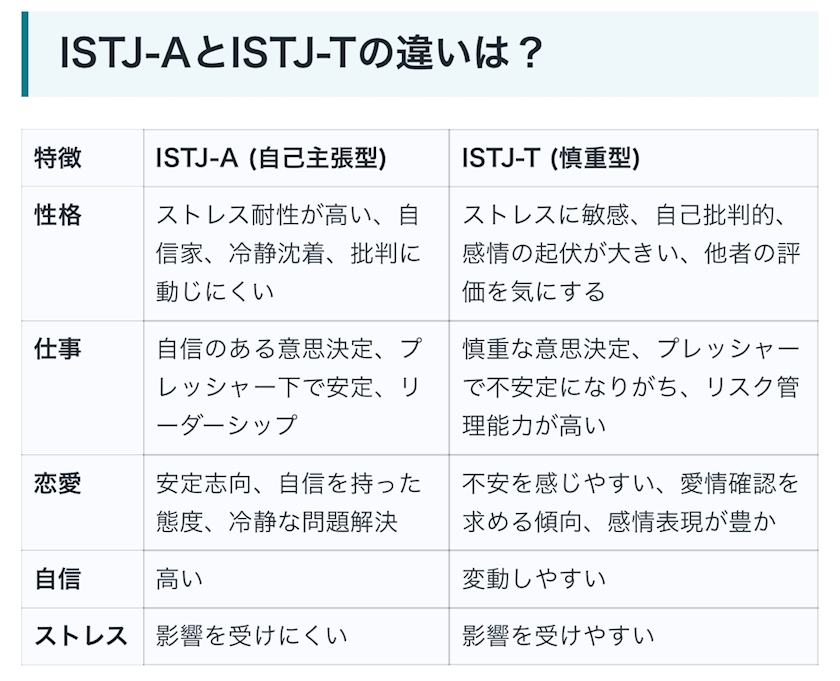Select the 特徴 header cell

tap(58, 158)
